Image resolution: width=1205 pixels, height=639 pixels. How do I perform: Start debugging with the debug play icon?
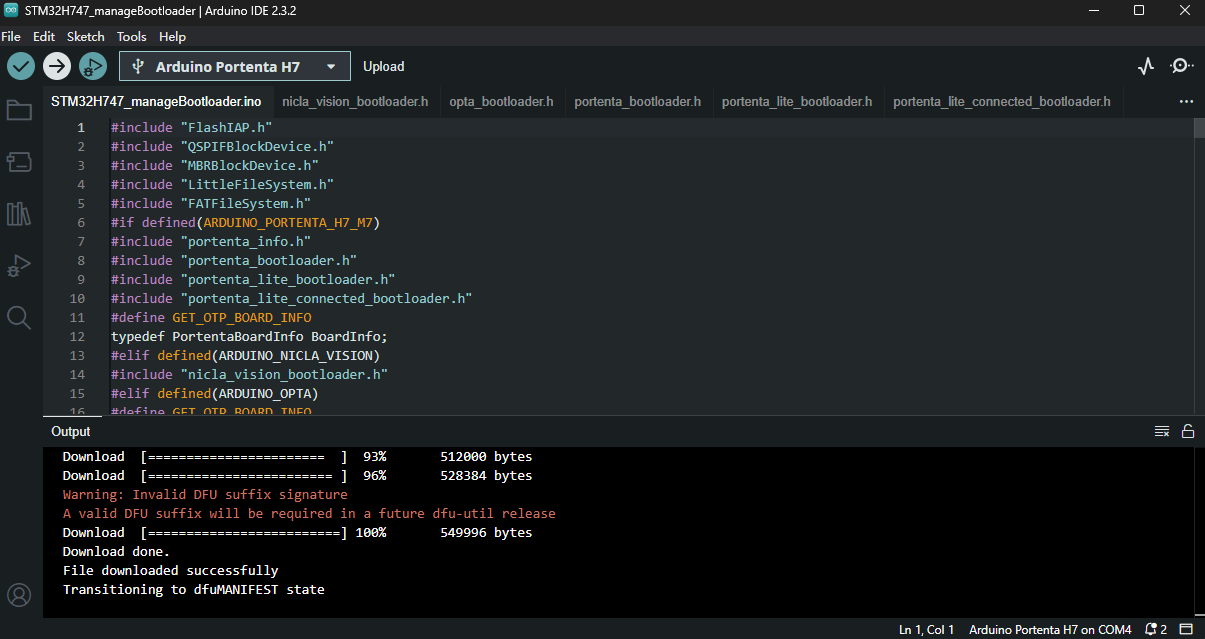(x=92, y=66)
